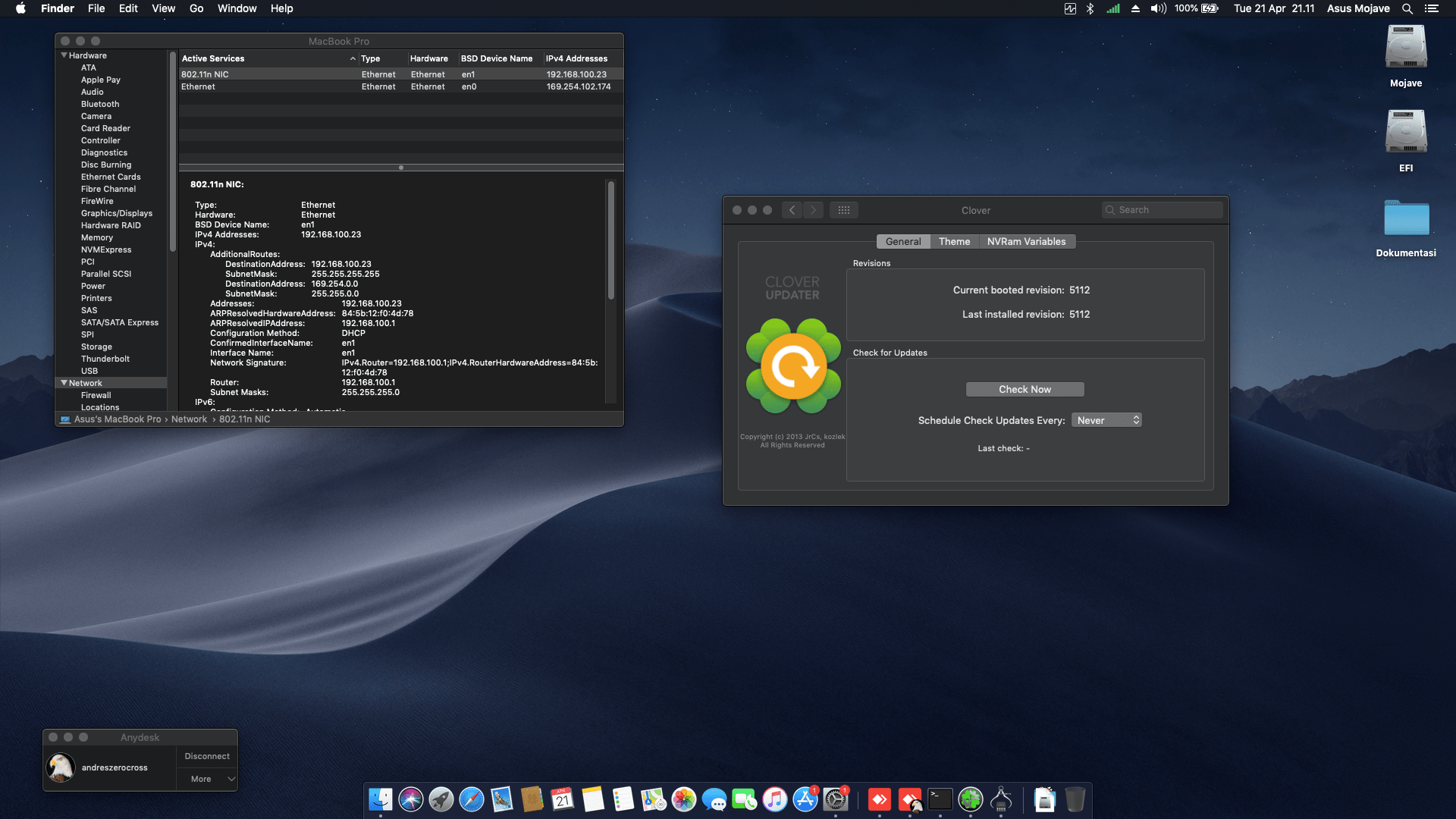Go forward in Clover preferences window
The height and width of the screenshot is (819, 1456).
click(x=813, y=210)
